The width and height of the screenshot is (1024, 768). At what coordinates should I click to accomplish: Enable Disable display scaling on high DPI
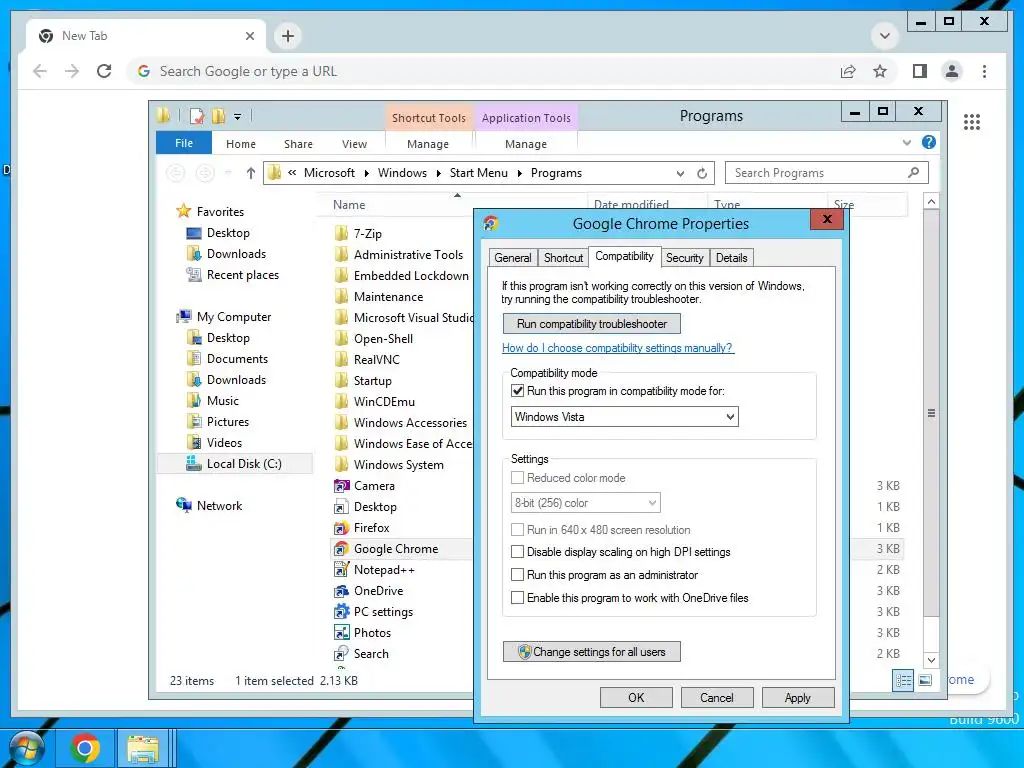coord(517,552)
